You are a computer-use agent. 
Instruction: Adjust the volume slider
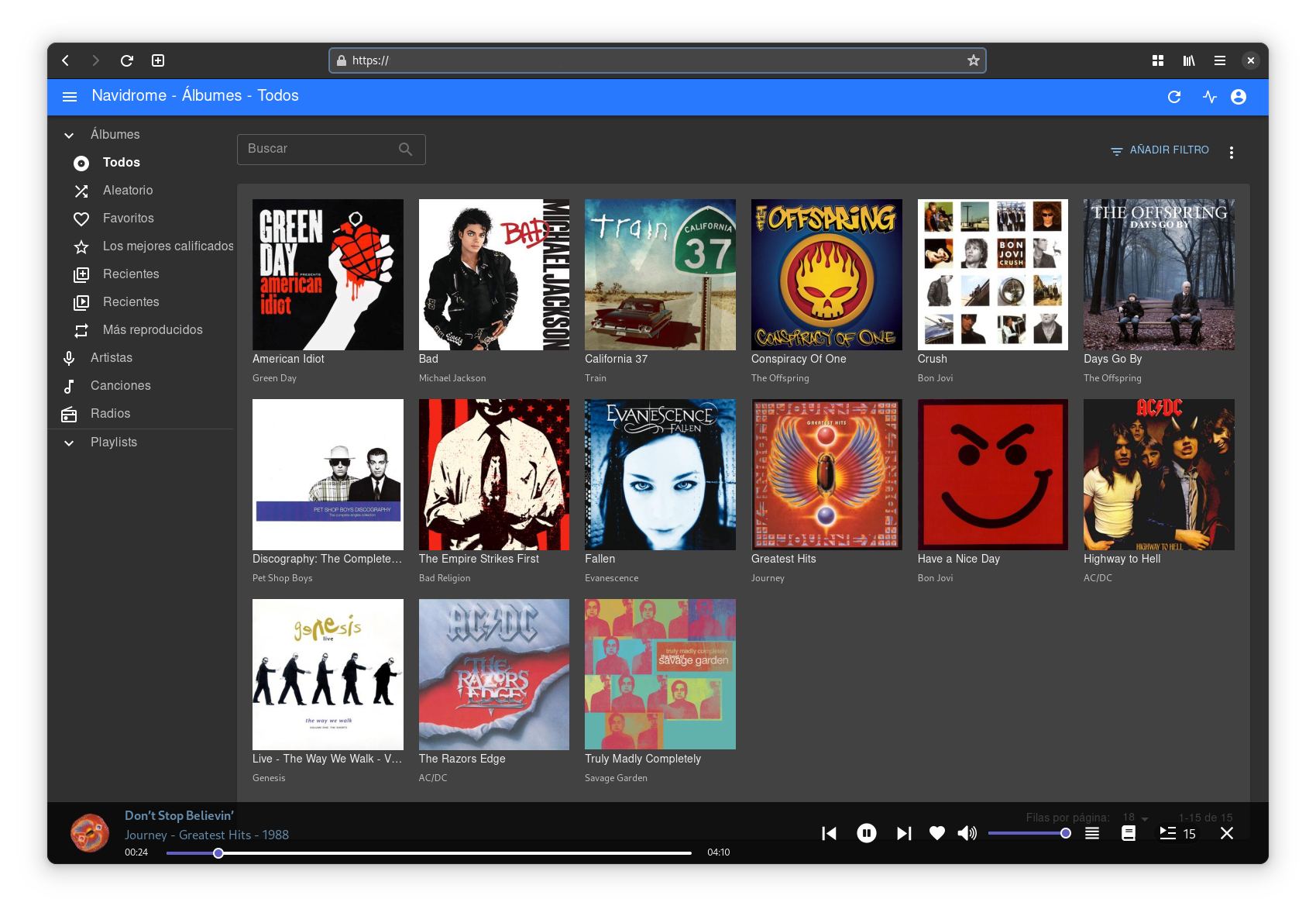pos(1029,833)
